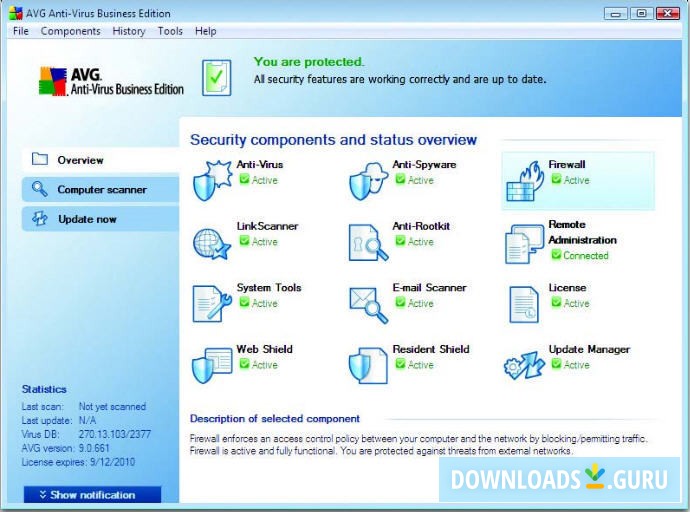Open the License document icon
Screen dimensions: 690x512
tap(524, 304)
